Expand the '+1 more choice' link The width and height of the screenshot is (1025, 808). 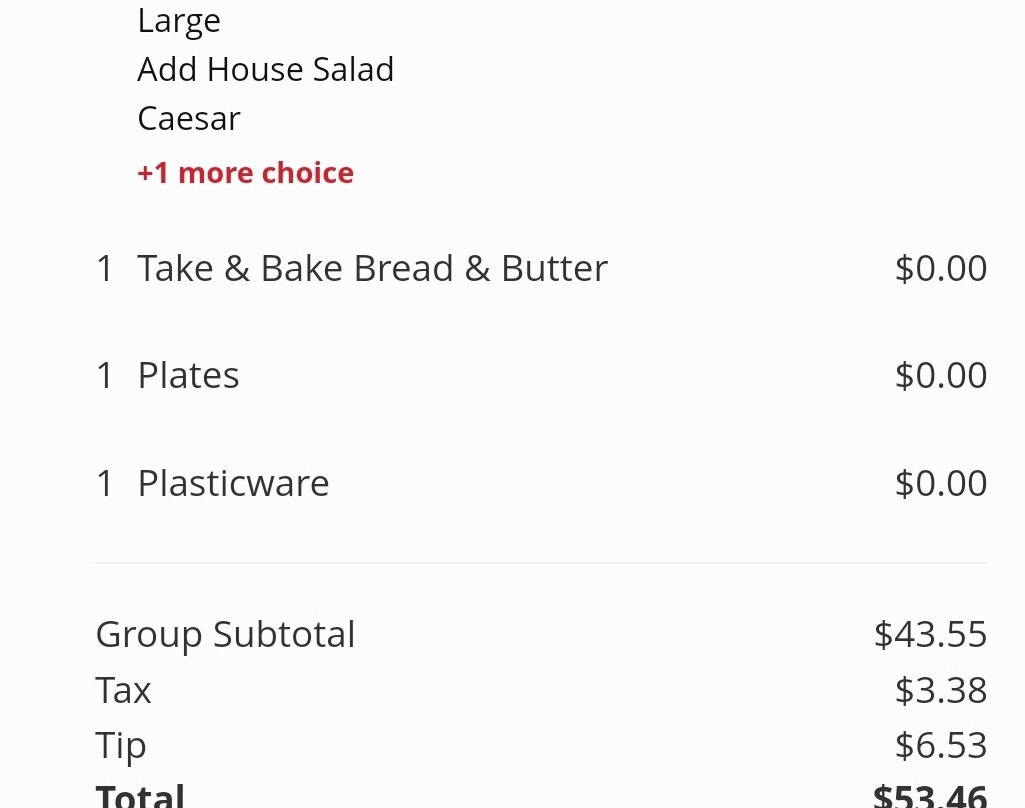pos(245,173)
